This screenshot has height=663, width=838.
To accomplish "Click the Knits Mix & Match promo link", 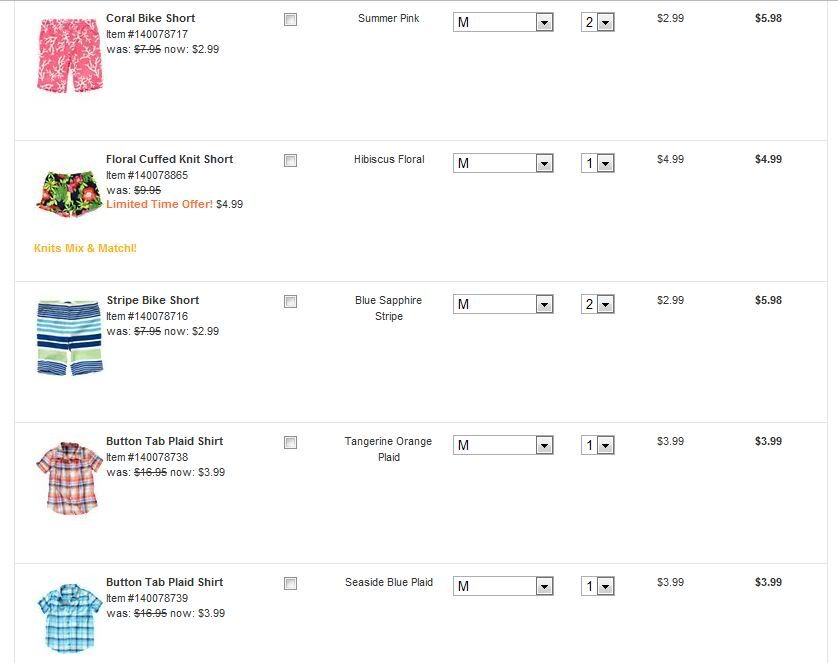I will pos(85,248).
